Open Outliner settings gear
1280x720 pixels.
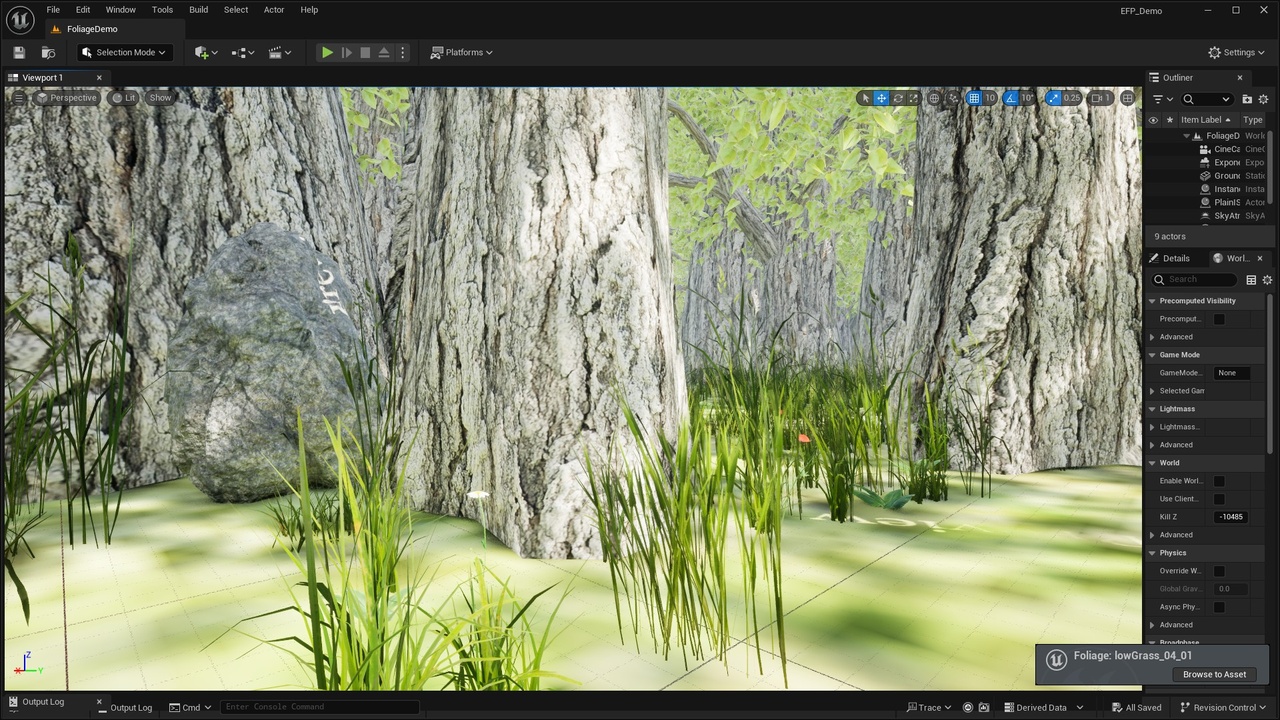point(1263,99)
